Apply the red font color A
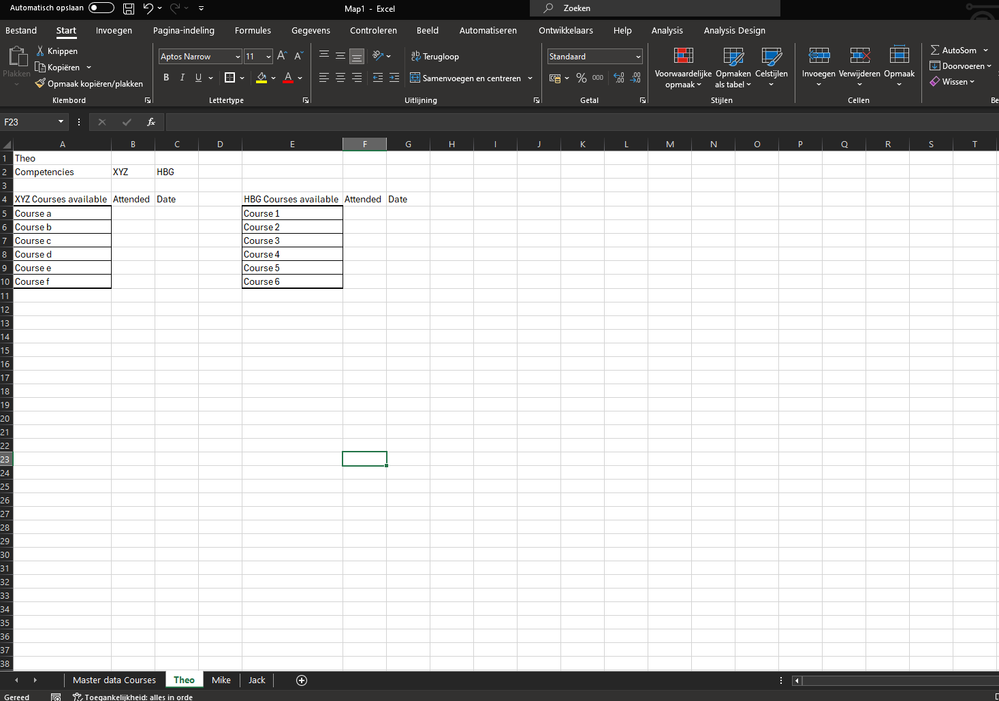 288,78
